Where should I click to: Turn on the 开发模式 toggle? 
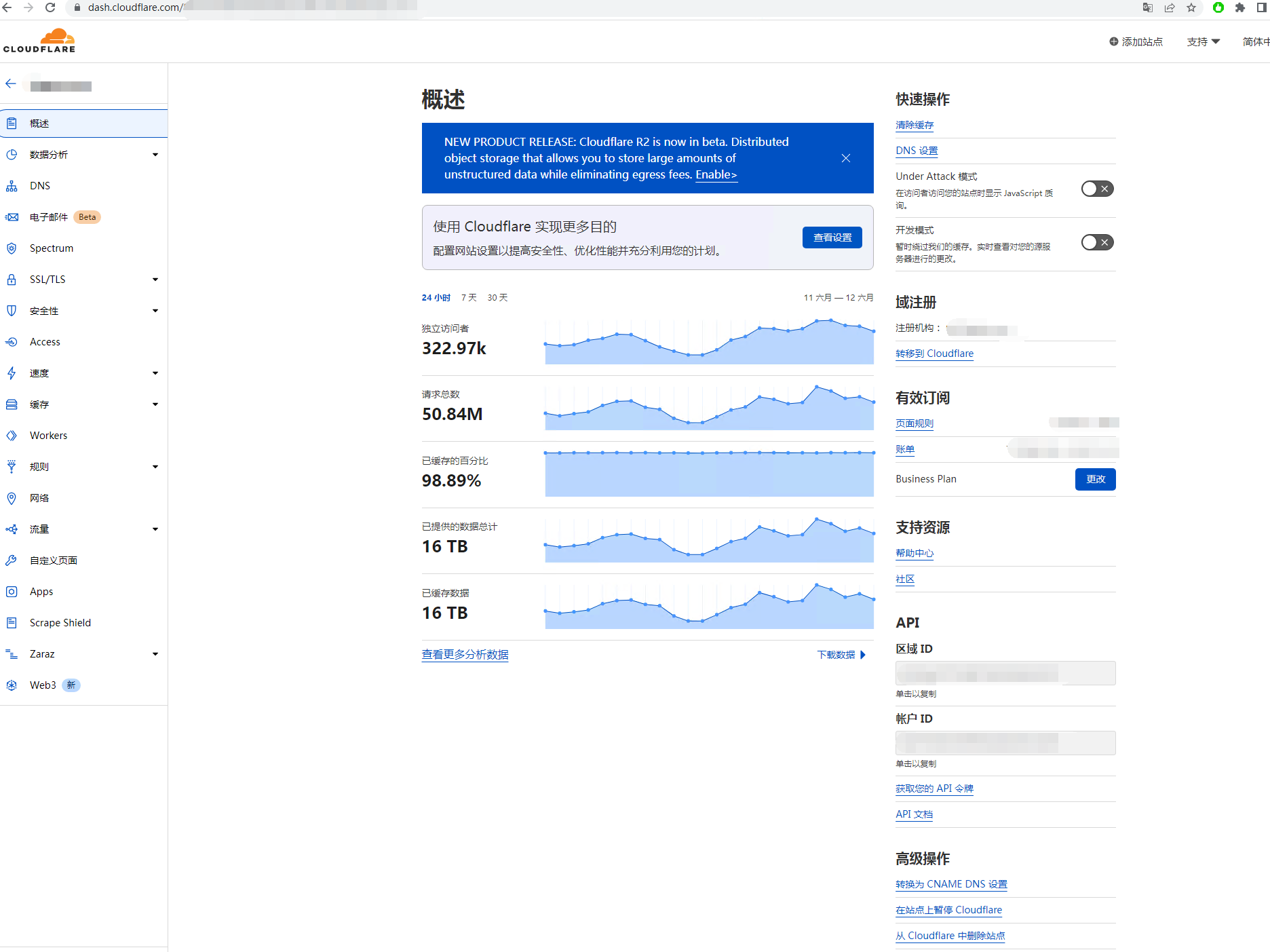click(x=1097, y=242)
